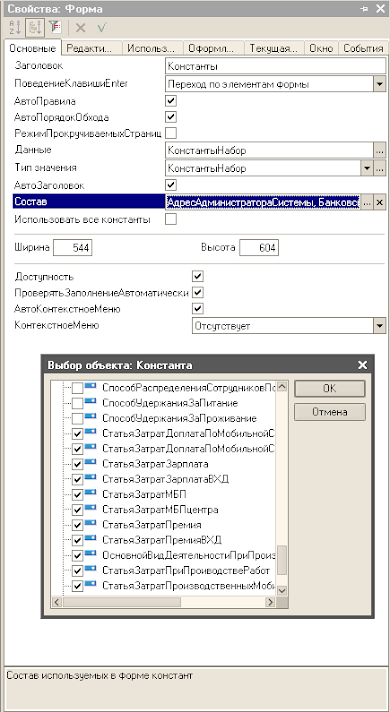Click constant icon beside СпособУдержанияЗаПроживание
Image resolution: width=390 pixels, height=712 pixels.
tap(90, 416)
